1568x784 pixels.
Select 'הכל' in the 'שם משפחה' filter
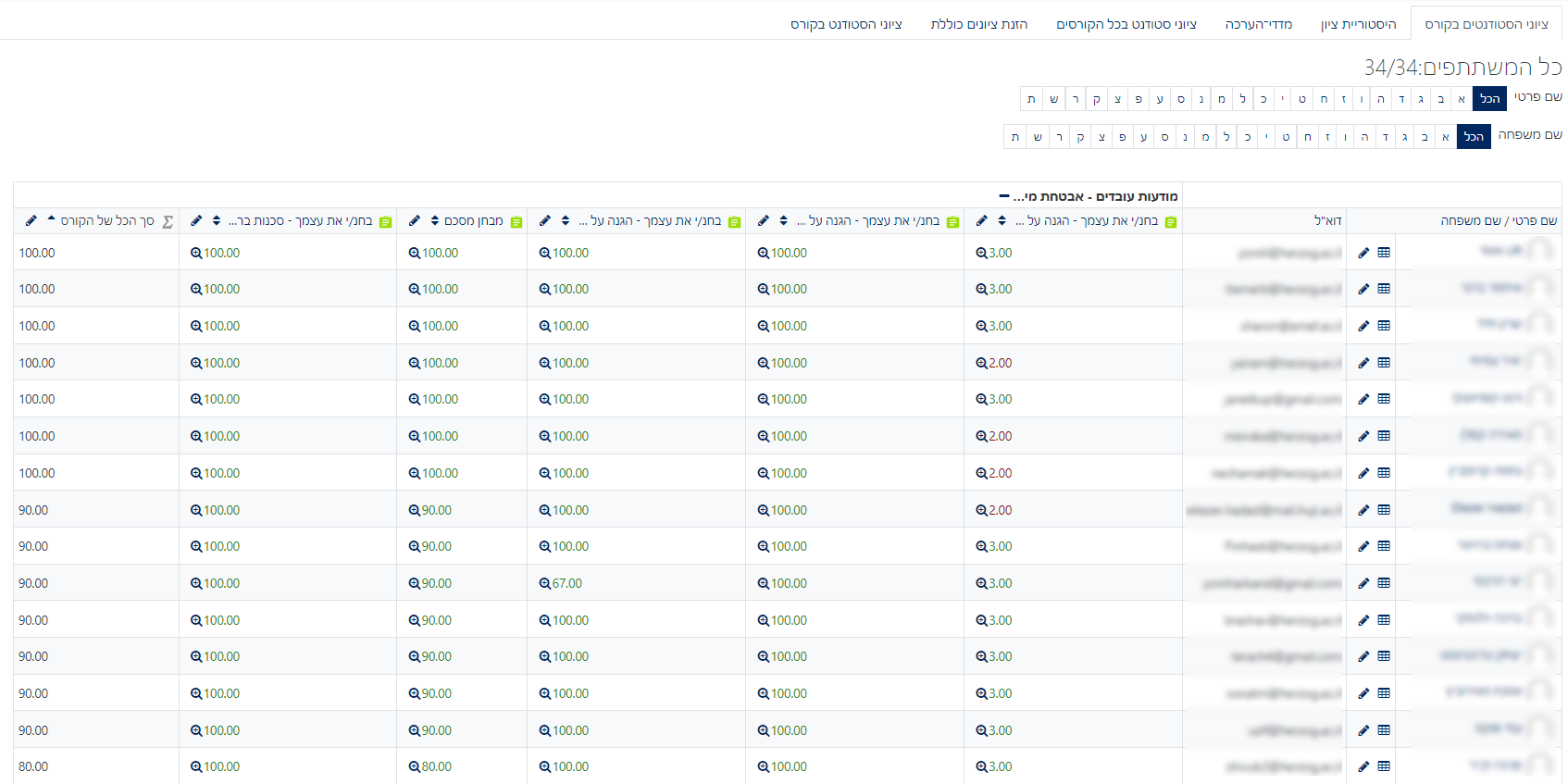click(1474, 136)
